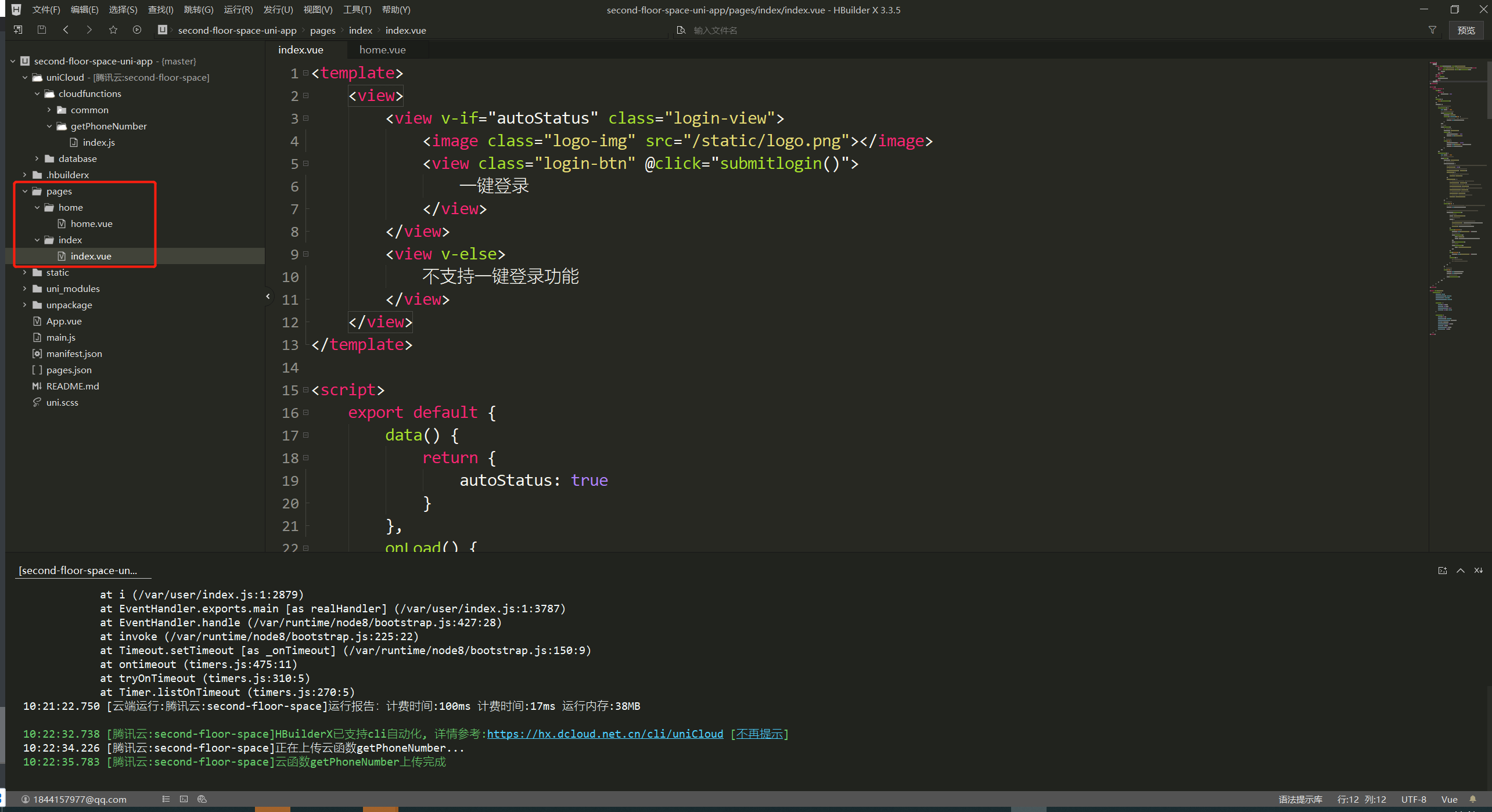The width and height of the screenshot is (1492, 812).
Task: Click the cloud web icon in status bar
Action: point(202,799)
